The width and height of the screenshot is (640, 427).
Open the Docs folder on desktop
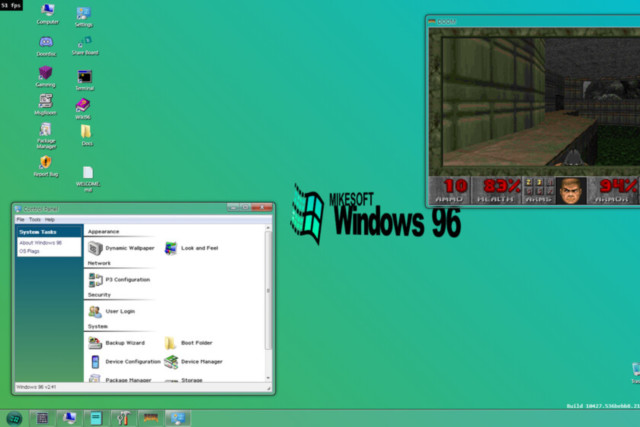[86, 135]
